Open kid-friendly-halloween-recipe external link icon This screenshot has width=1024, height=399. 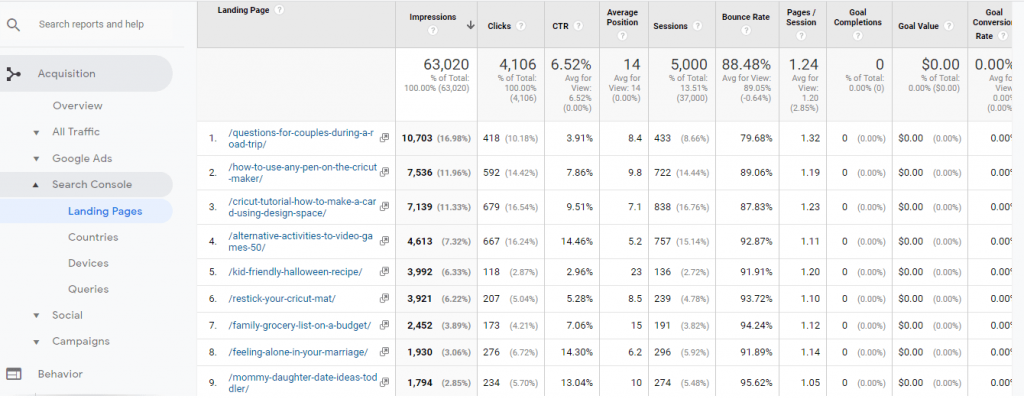384,272
